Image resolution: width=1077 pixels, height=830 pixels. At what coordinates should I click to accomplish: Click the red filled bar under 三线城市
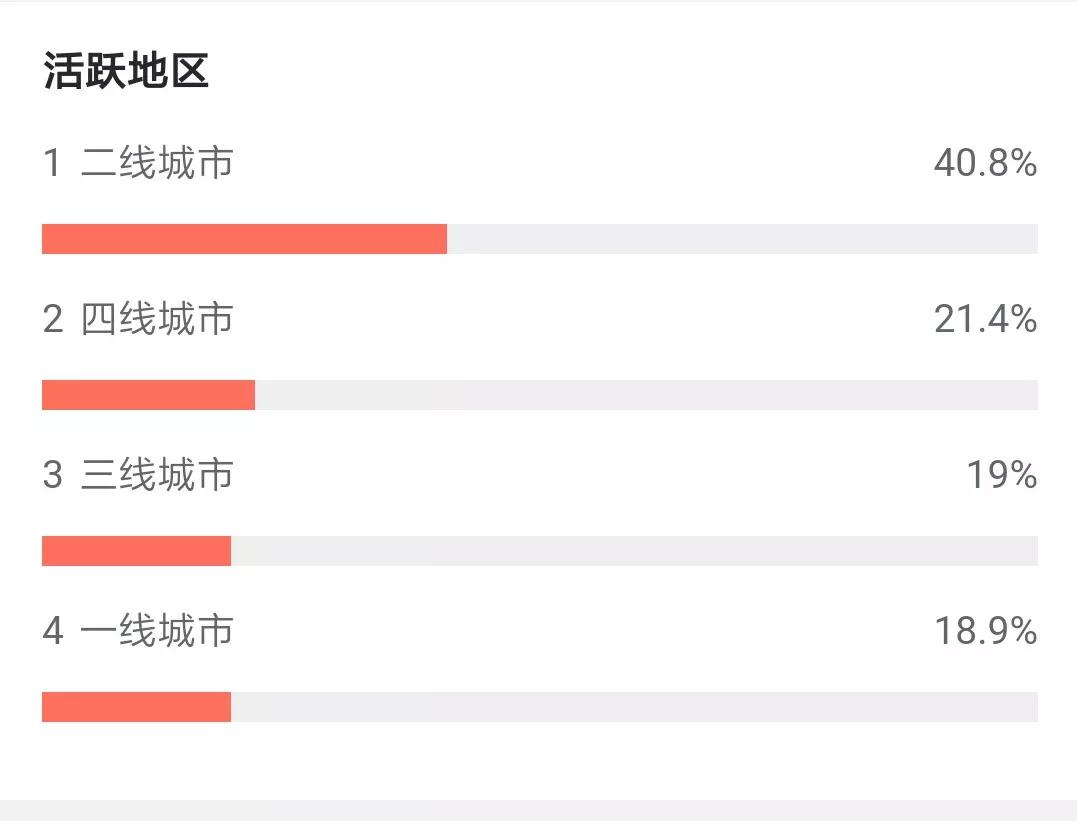tap(136, 551)
